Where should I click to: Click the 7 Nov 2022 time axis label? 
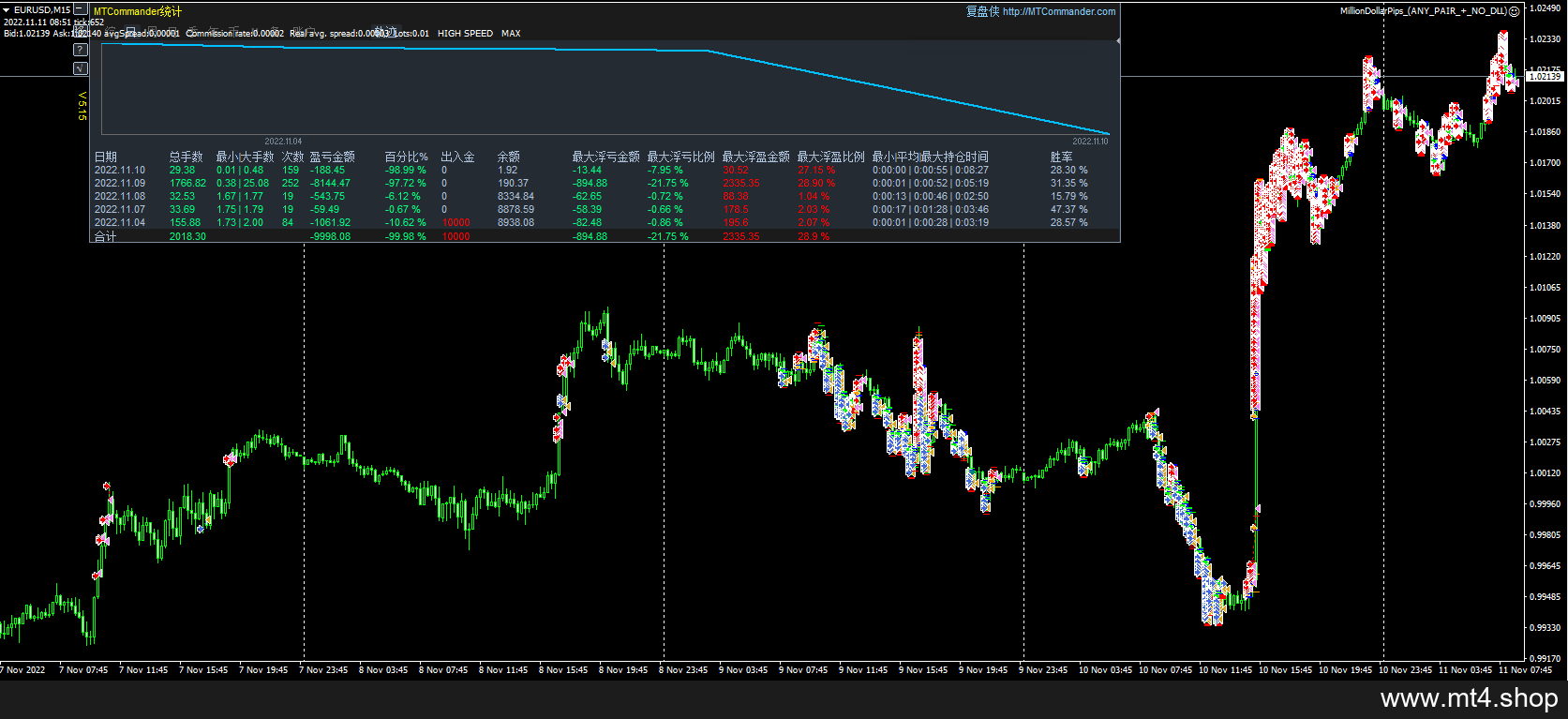(23, 670)
